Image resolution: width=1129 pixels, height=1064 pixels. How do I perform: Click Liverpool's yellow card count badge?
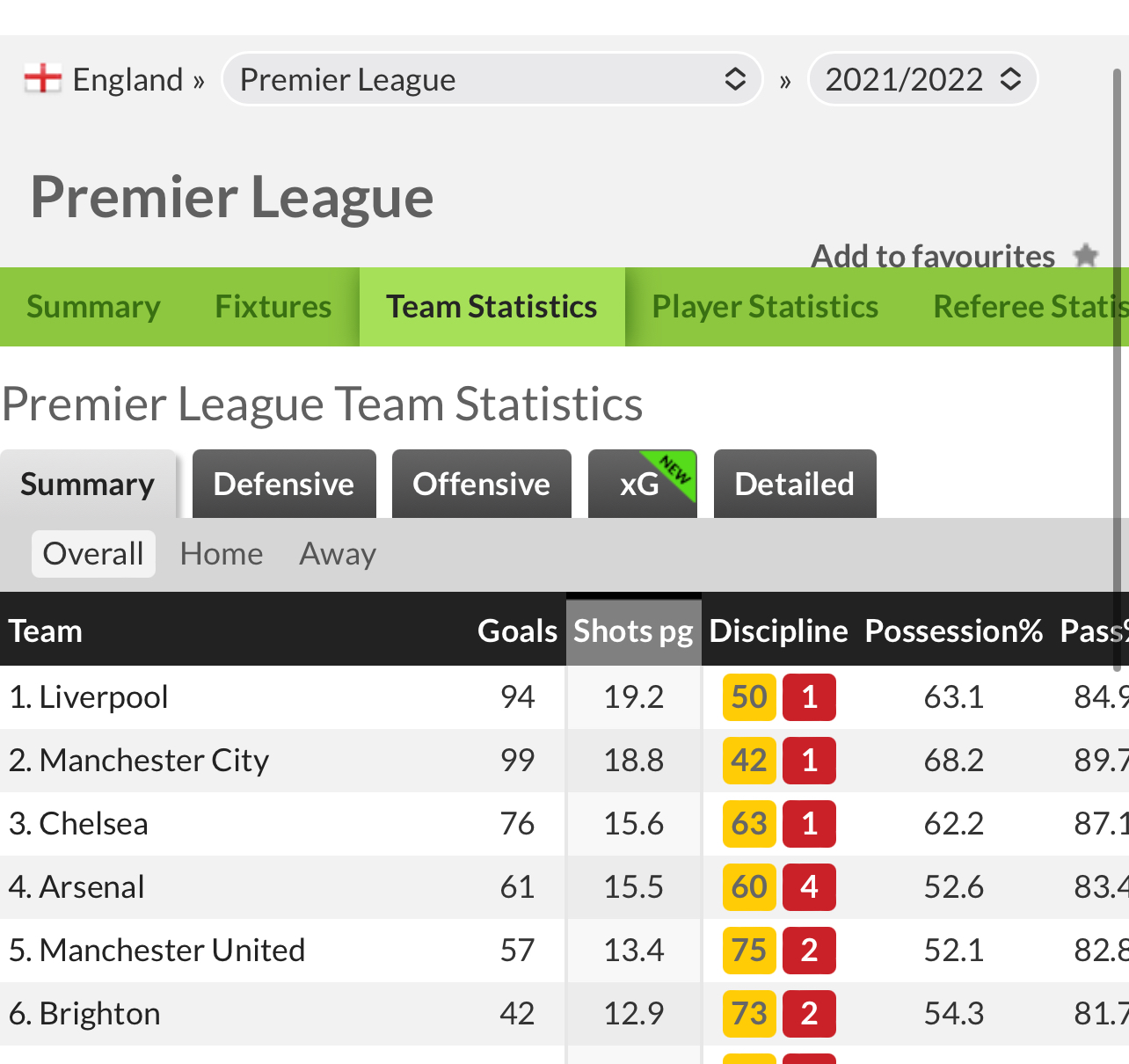pyautogui.click(x=749, y=697)
